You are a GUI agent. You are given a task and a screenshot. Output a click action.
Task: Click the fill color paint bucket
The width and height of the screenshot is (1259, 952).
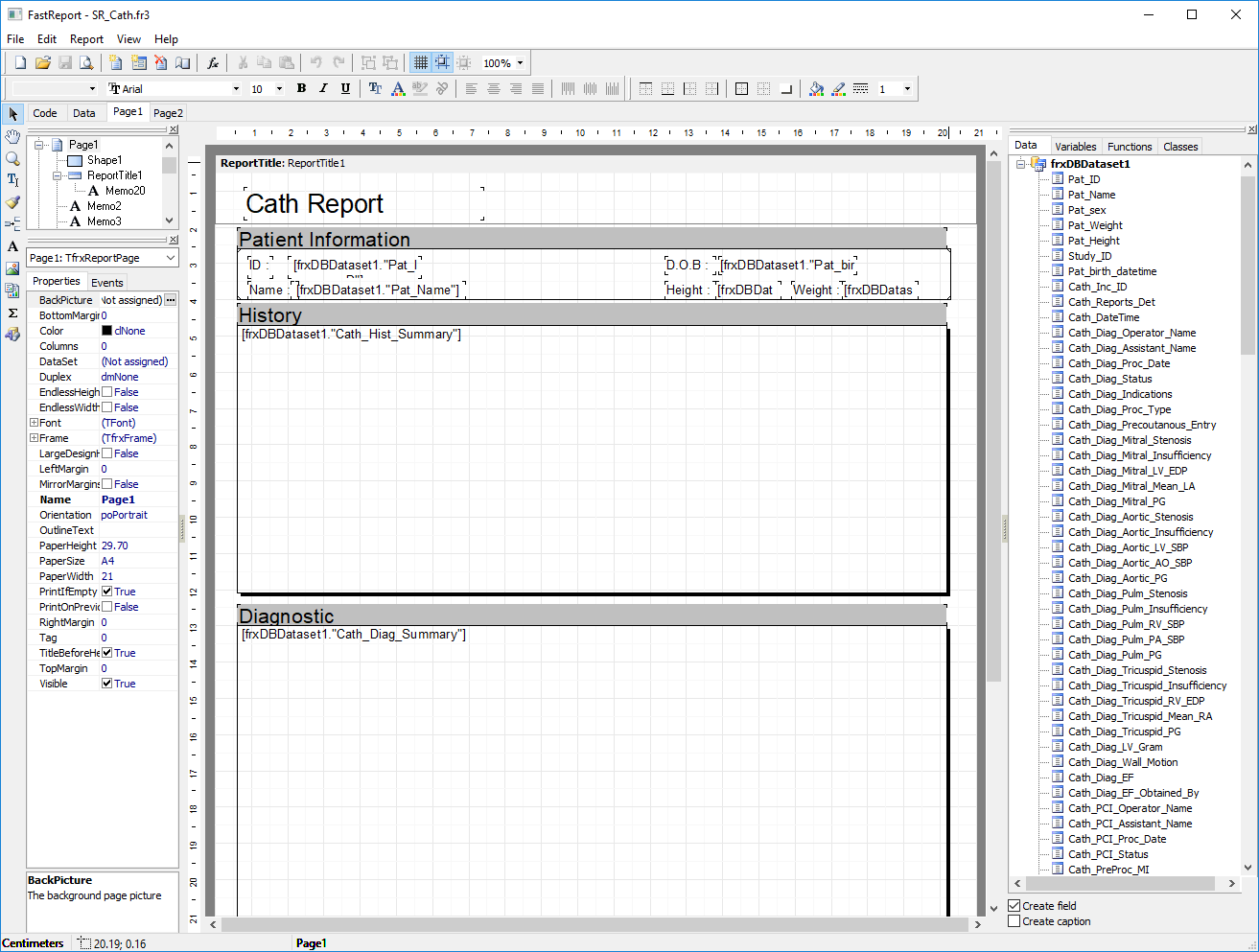(x=816, y=89)
